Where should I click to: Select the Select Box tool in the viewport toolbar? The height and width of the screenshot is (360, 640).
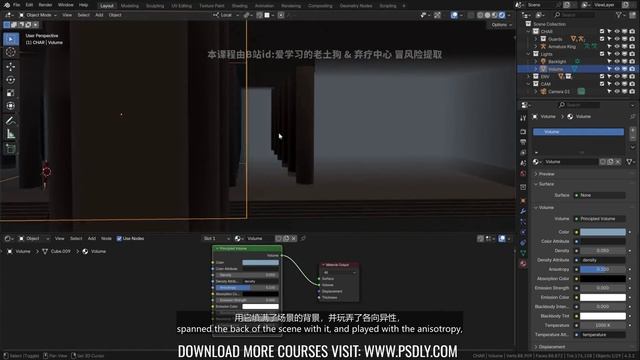[x=11, y=39]
